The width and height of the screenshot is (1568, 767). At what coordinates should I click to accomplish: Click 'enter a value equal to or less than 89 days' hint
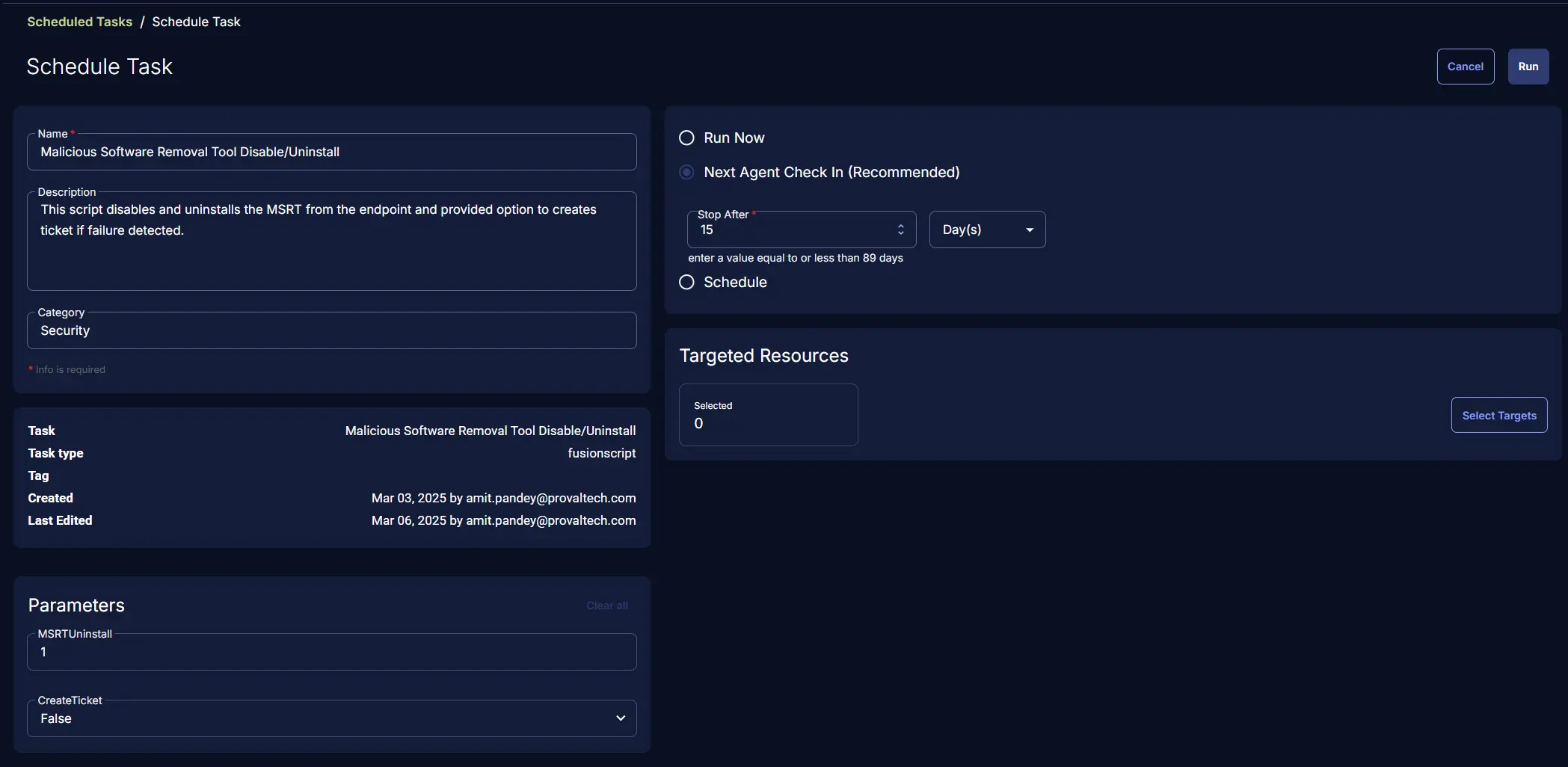pos(796,258)
